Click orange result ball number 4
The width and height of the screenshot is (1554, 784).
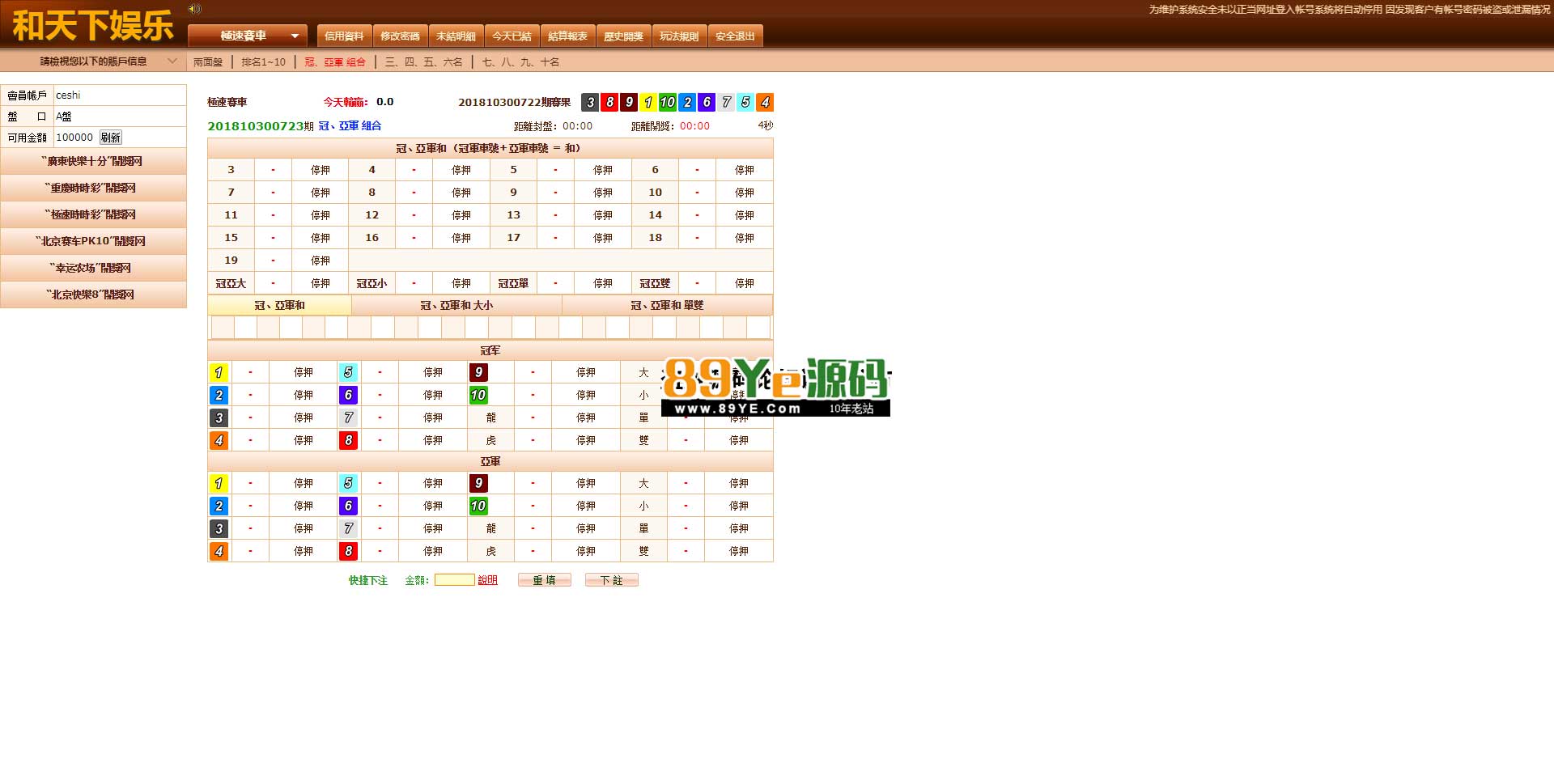765,102
